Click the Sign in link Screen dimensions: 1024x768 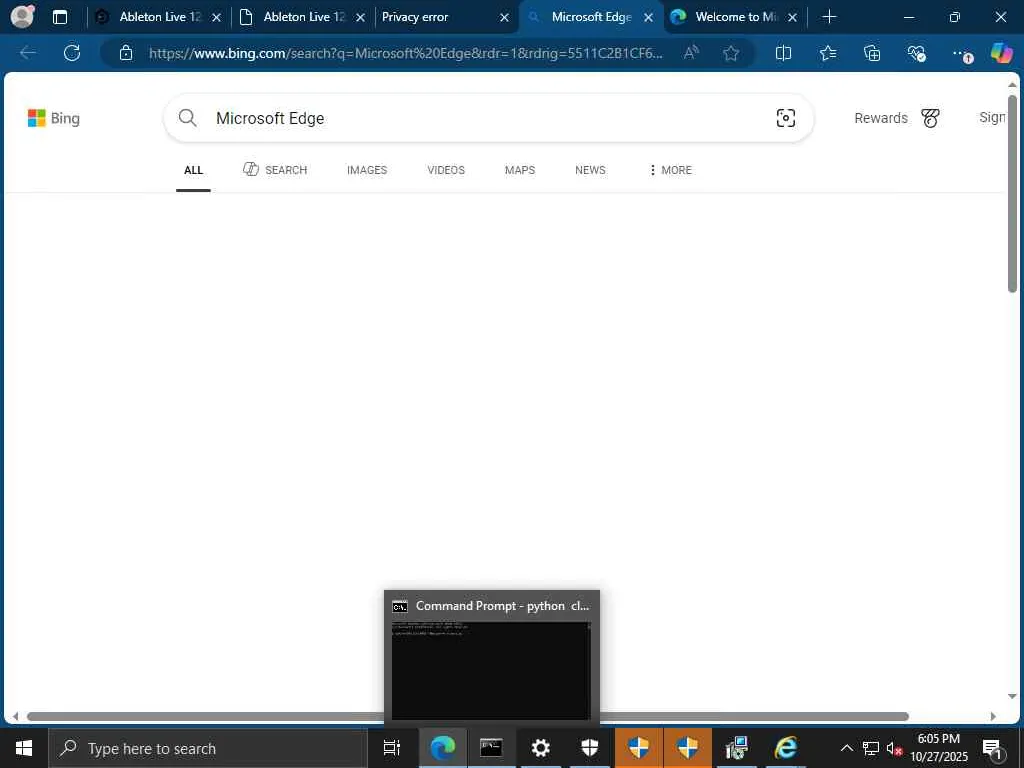(x=992, y=118)
